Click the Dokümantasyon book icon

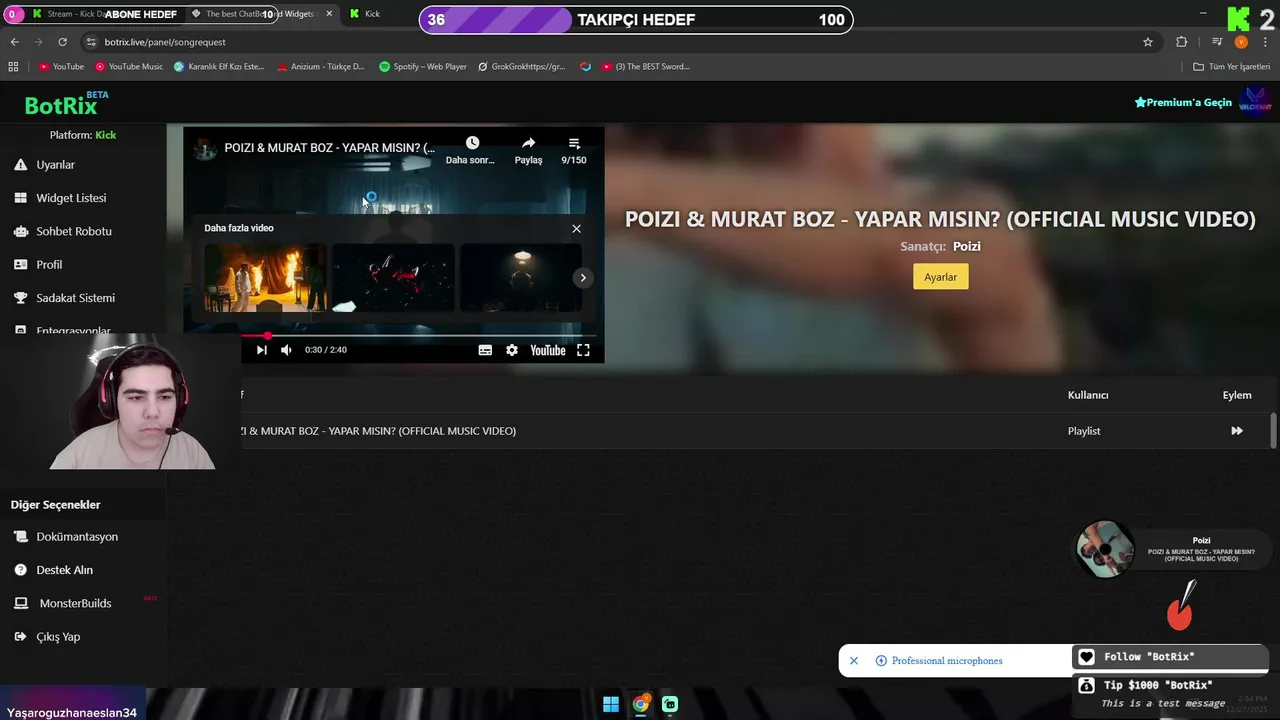[20, 537]
